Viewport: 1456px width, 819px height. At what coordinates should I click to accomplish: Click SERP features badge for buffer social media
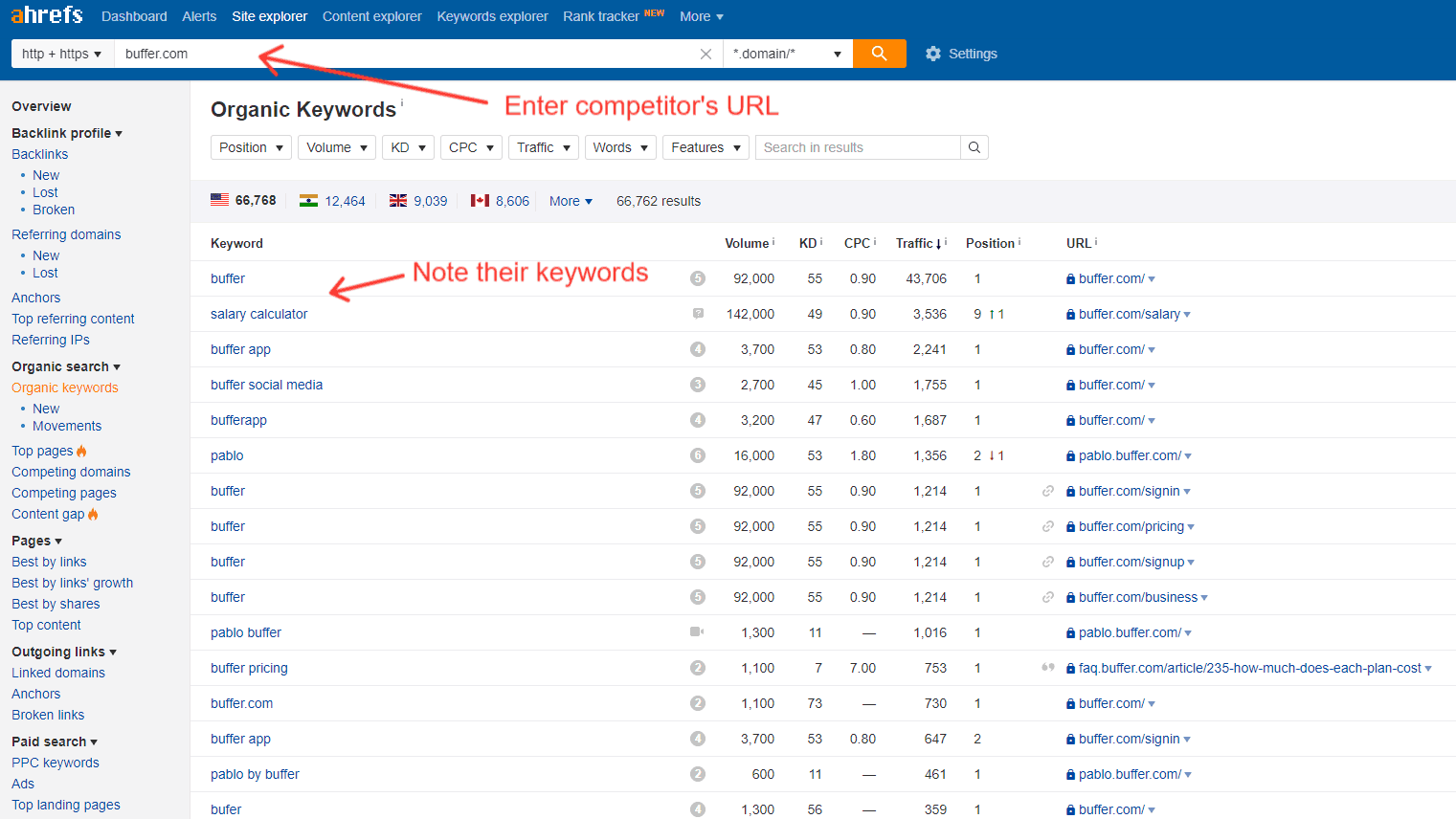698,385
